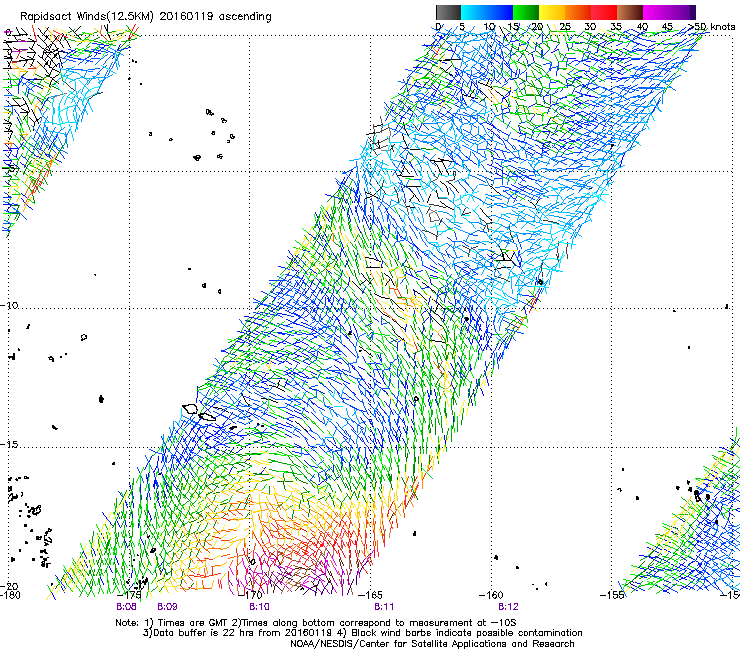Click the note line starting '3)Data buffer is 22 hrs'

362,633
